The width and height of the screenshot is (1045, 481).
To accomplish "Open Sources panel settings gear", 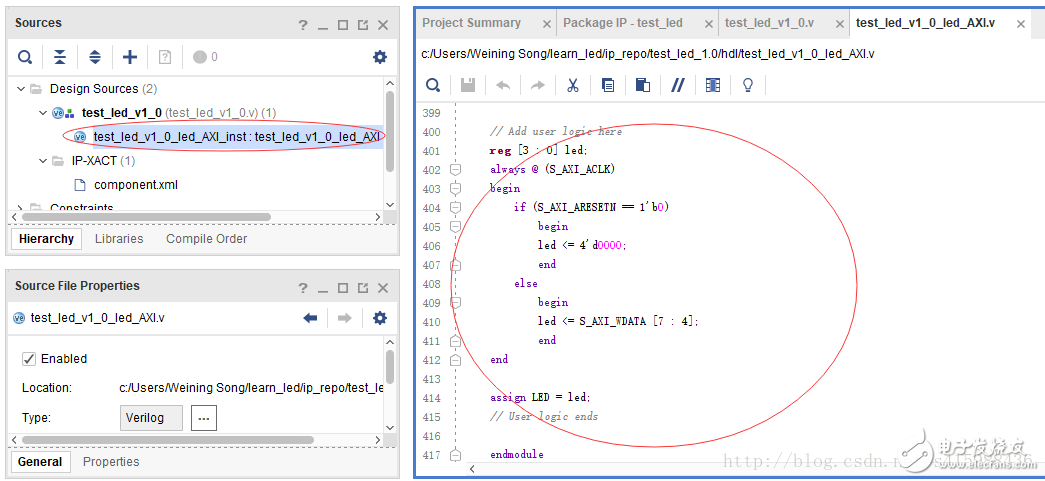I will pyautogui.click(x=380, y=57).
